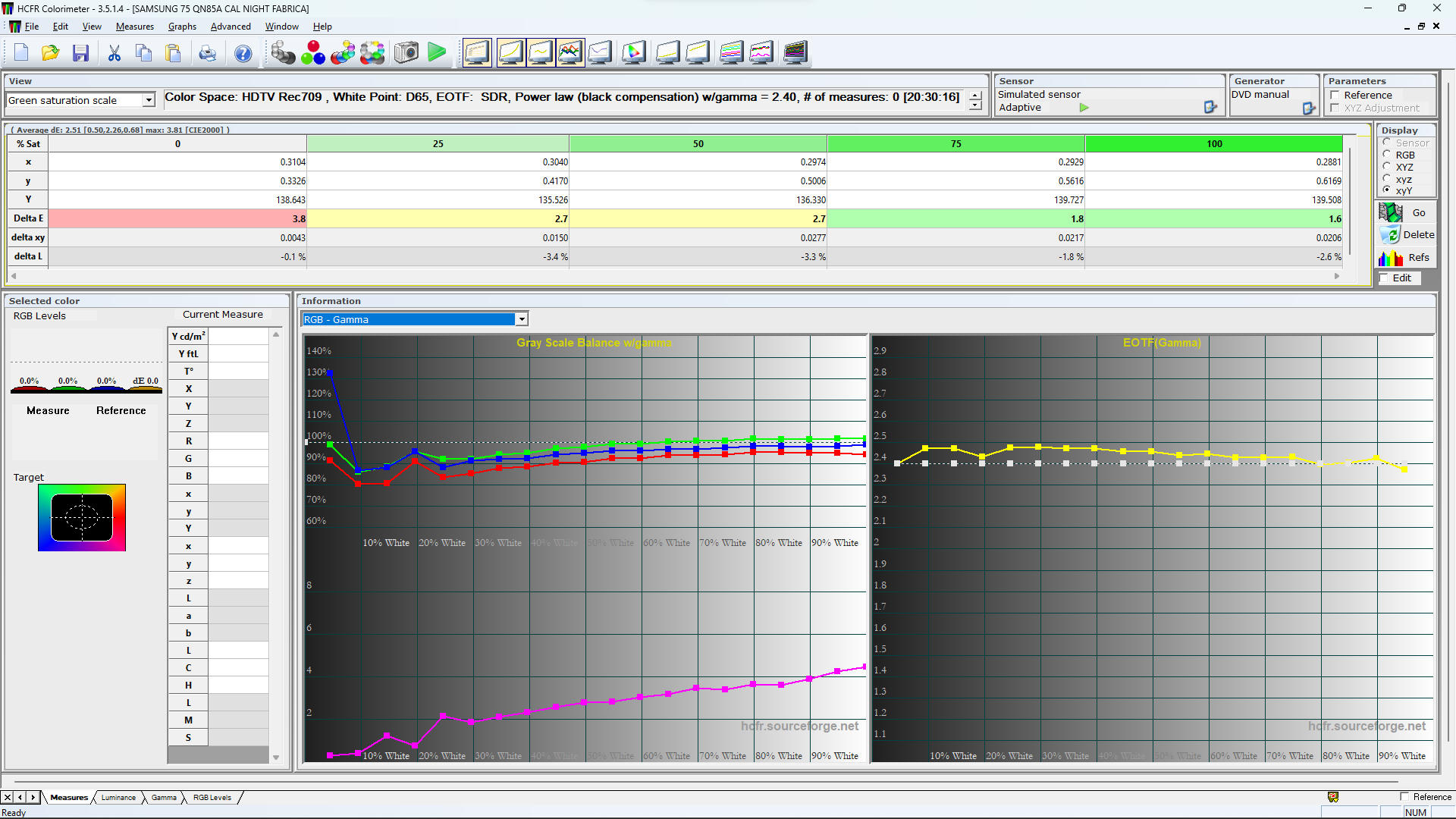
Task: Open the CIE diagram view icon
Action: click(x=633, y=53)
